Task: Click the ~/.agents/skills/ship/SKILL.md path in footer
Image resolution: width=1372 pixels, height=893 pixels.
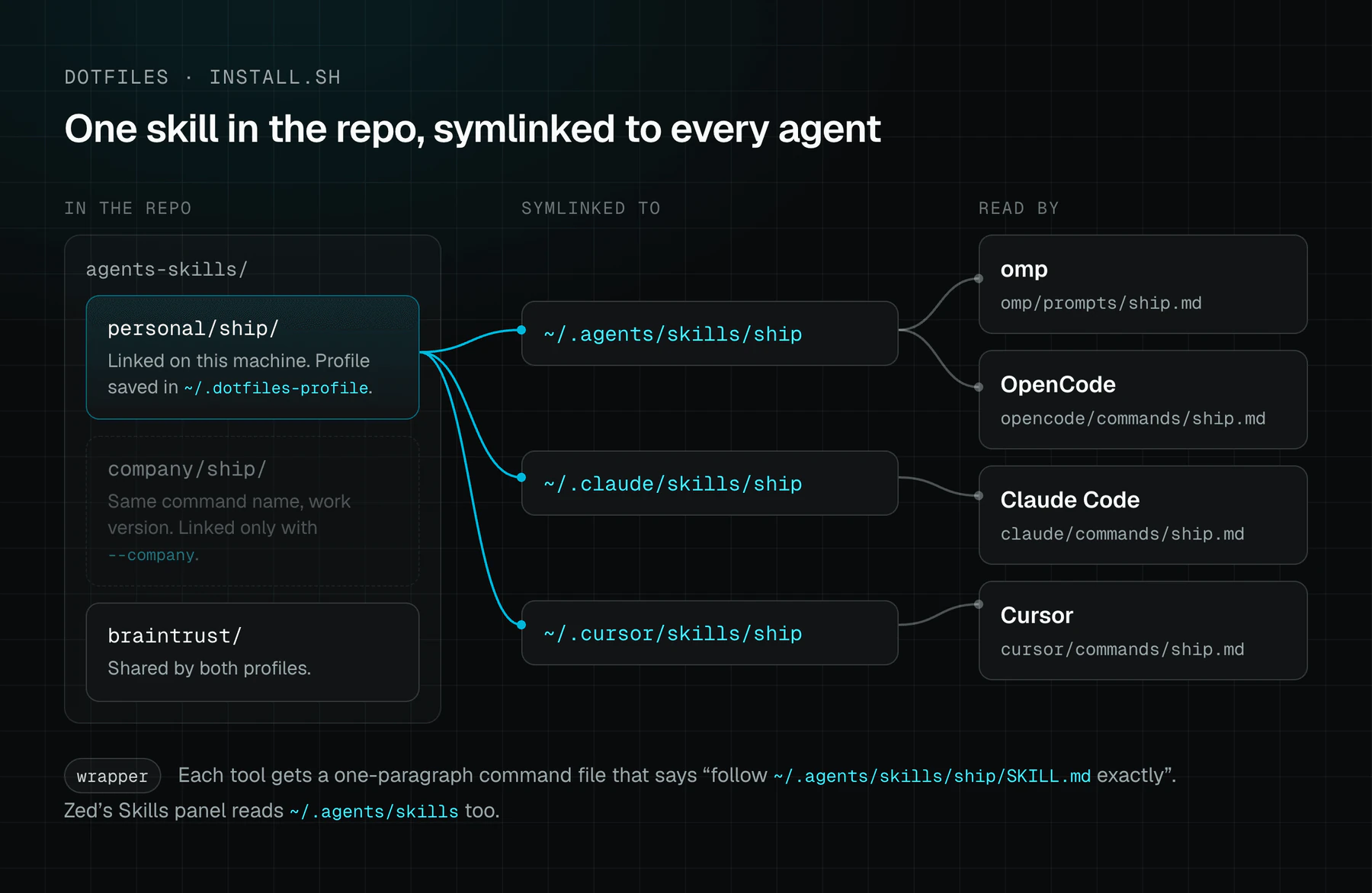Action: [931, 776]
